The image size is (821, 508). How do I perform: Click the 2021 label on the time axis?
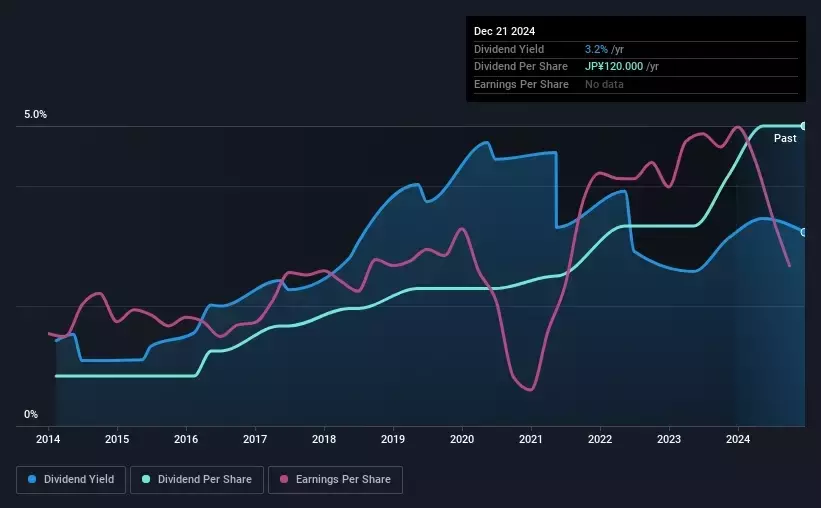click(530, 439)
